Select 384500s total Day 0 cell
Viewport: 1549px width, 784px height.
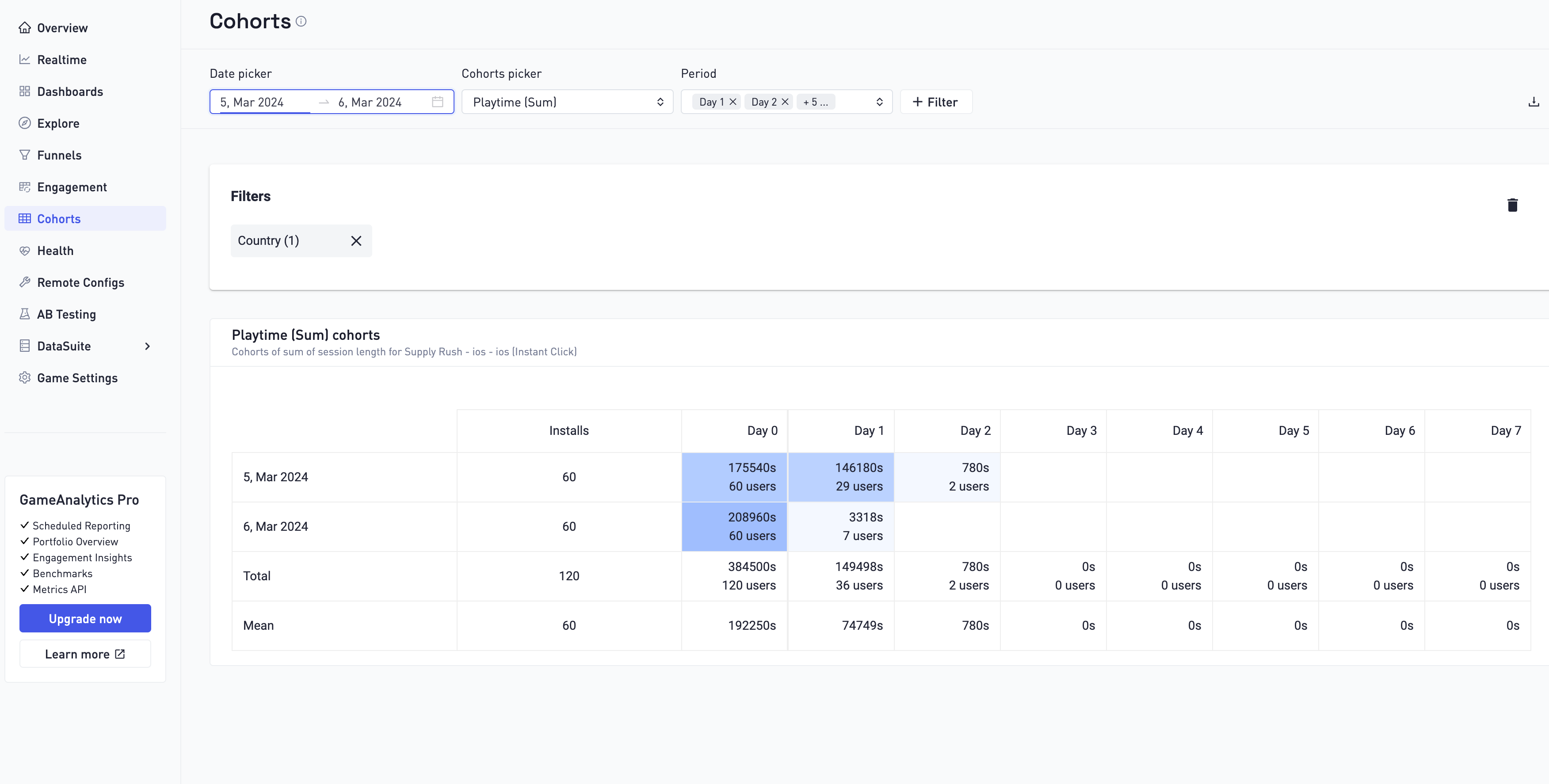point(734,576)
